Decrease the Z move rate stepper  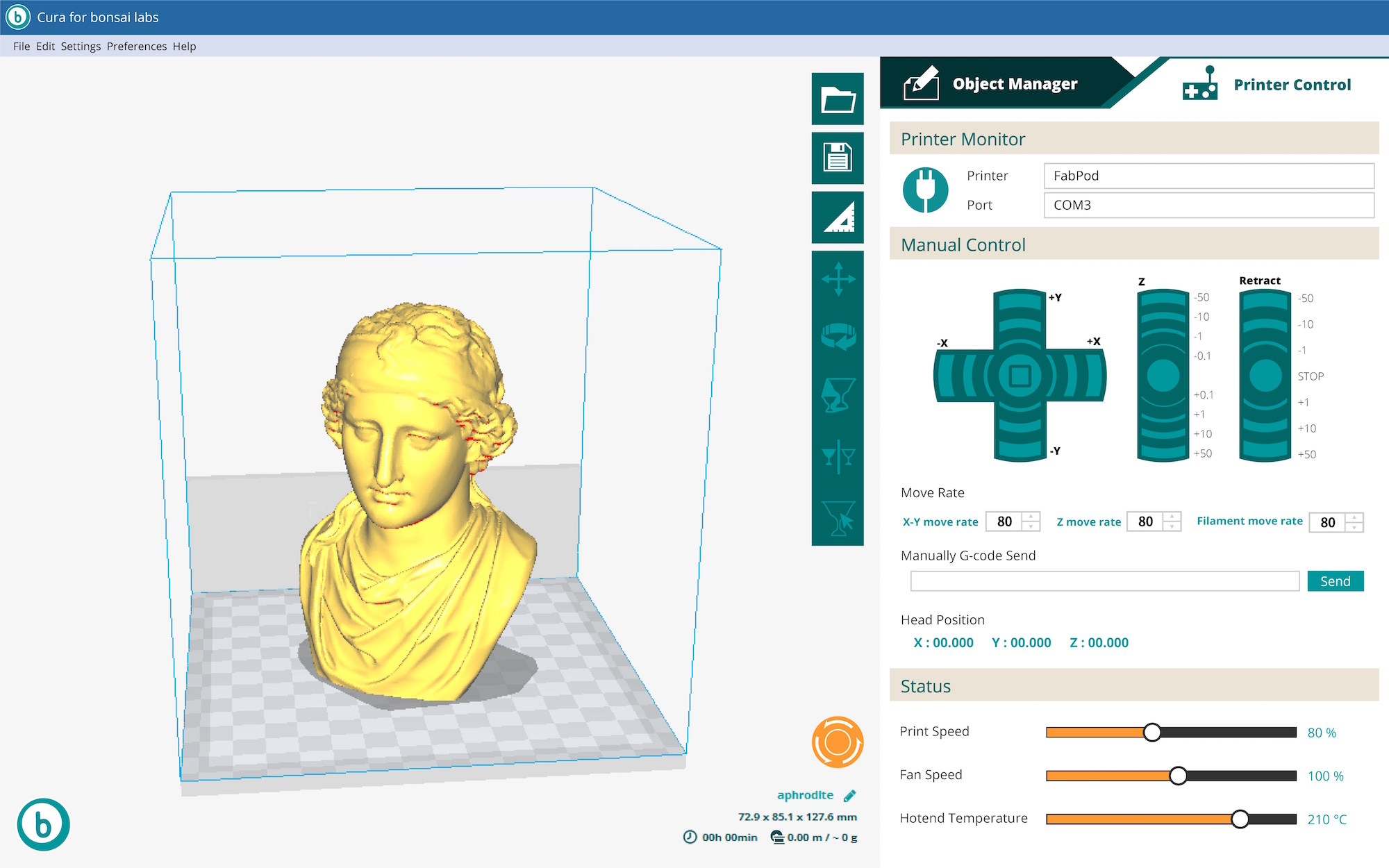[1172, 526]
